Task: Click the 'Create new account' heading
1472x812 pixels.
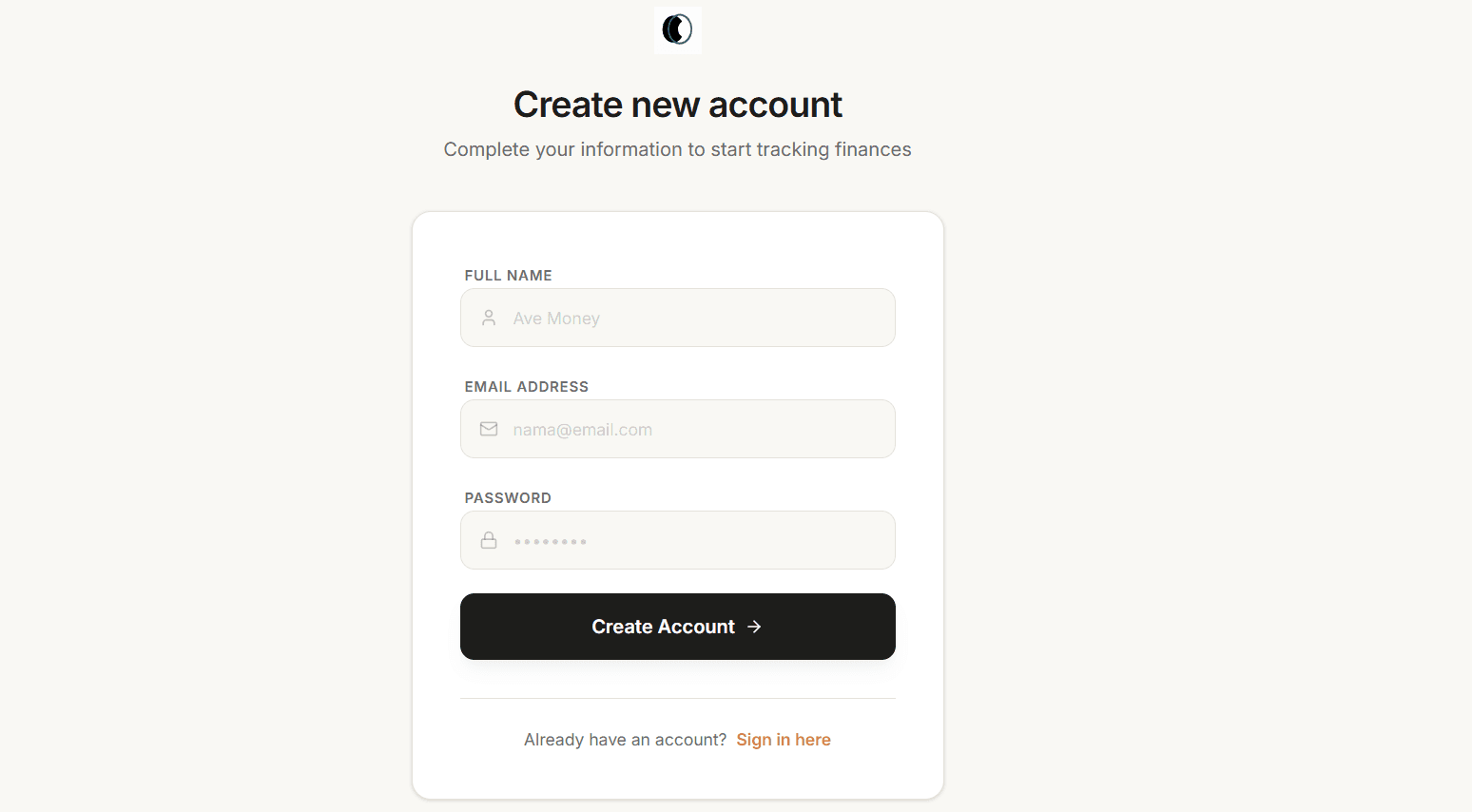Action: click(677, 105)
